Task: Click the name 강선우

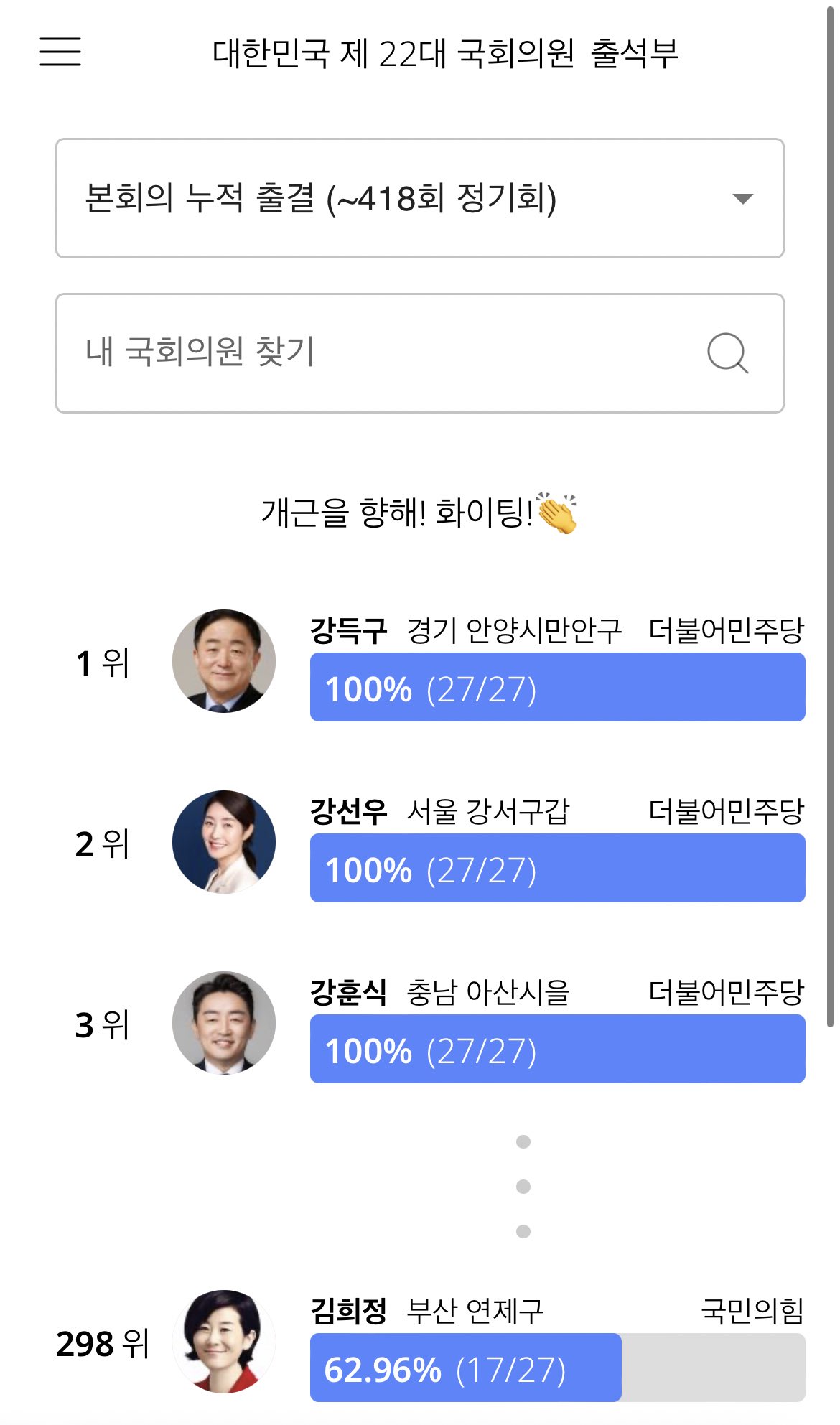Action: (x=348, y=812)
